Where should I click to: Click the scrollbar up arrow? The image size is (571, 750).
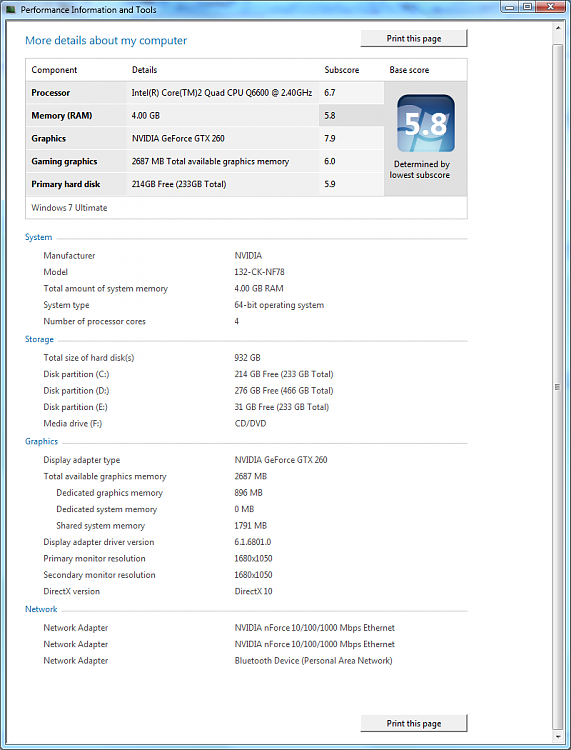(558, 28)
